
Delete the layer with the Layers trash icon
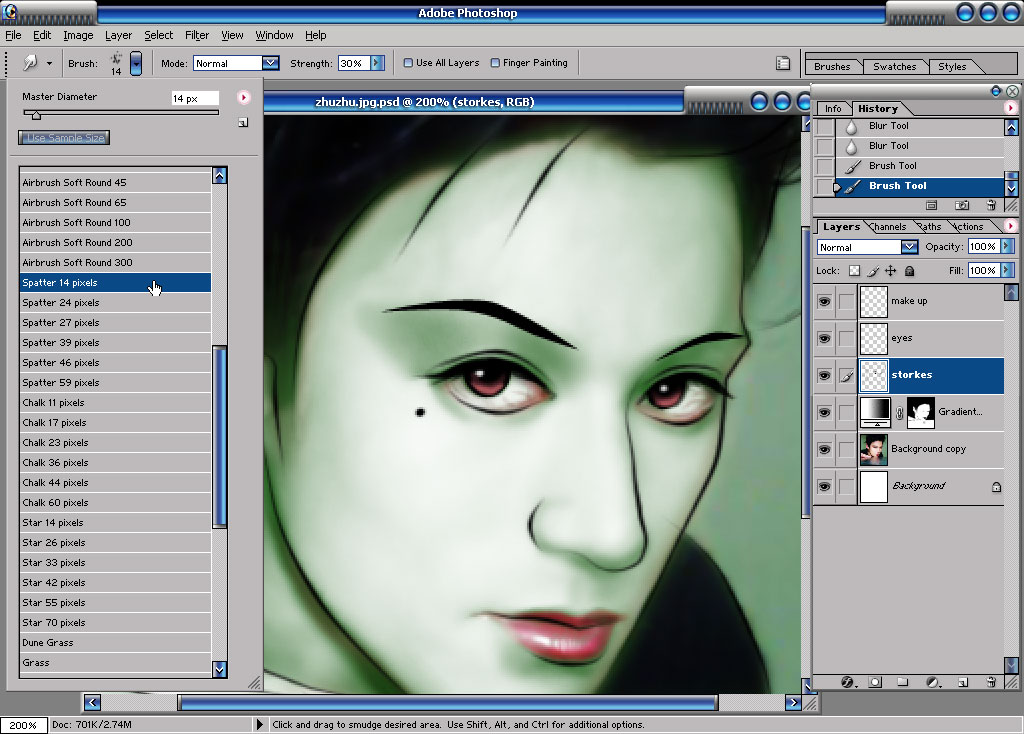(991, 682)
